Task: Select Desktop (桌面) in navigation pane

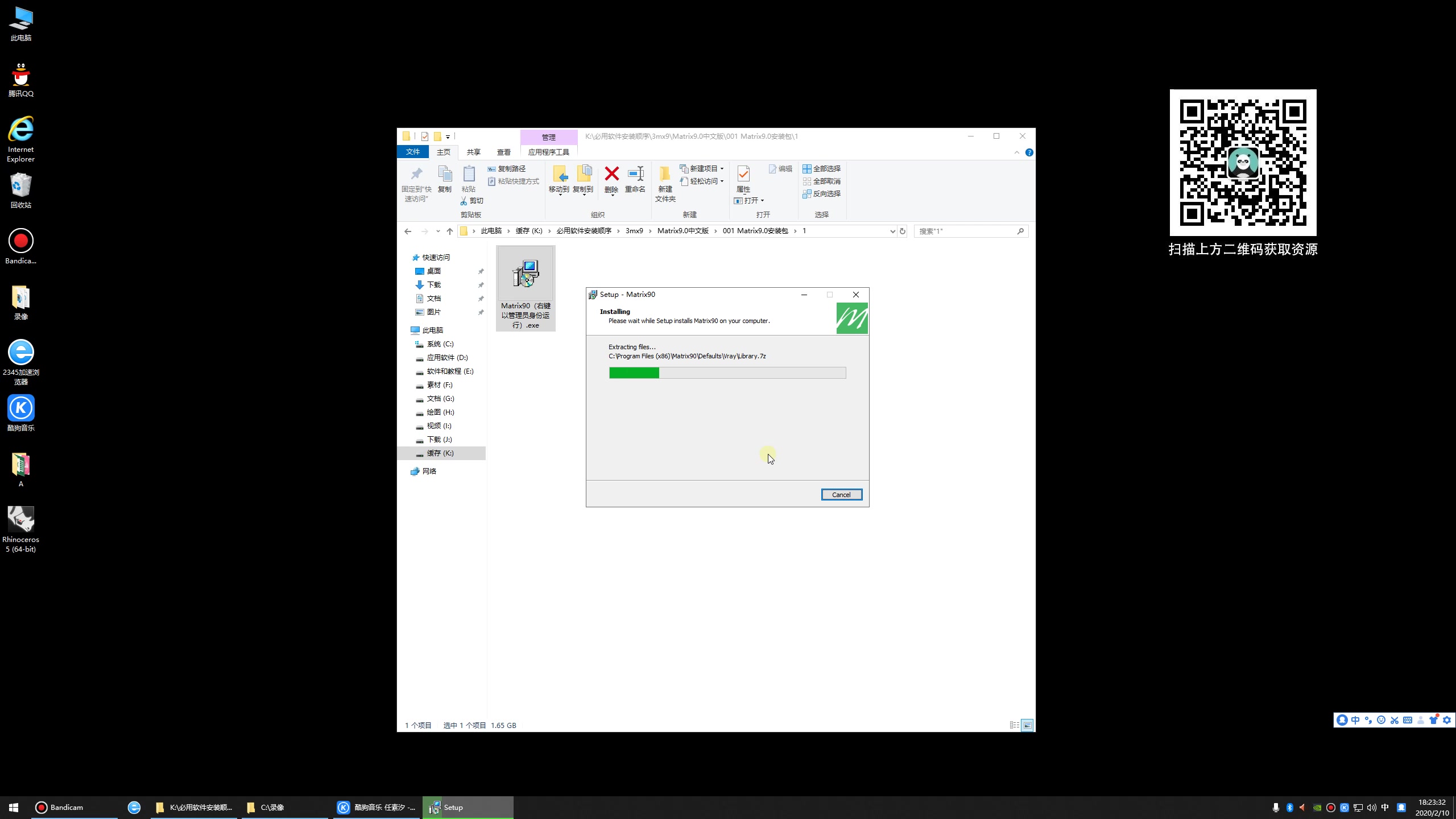Action: click(433, 271)
